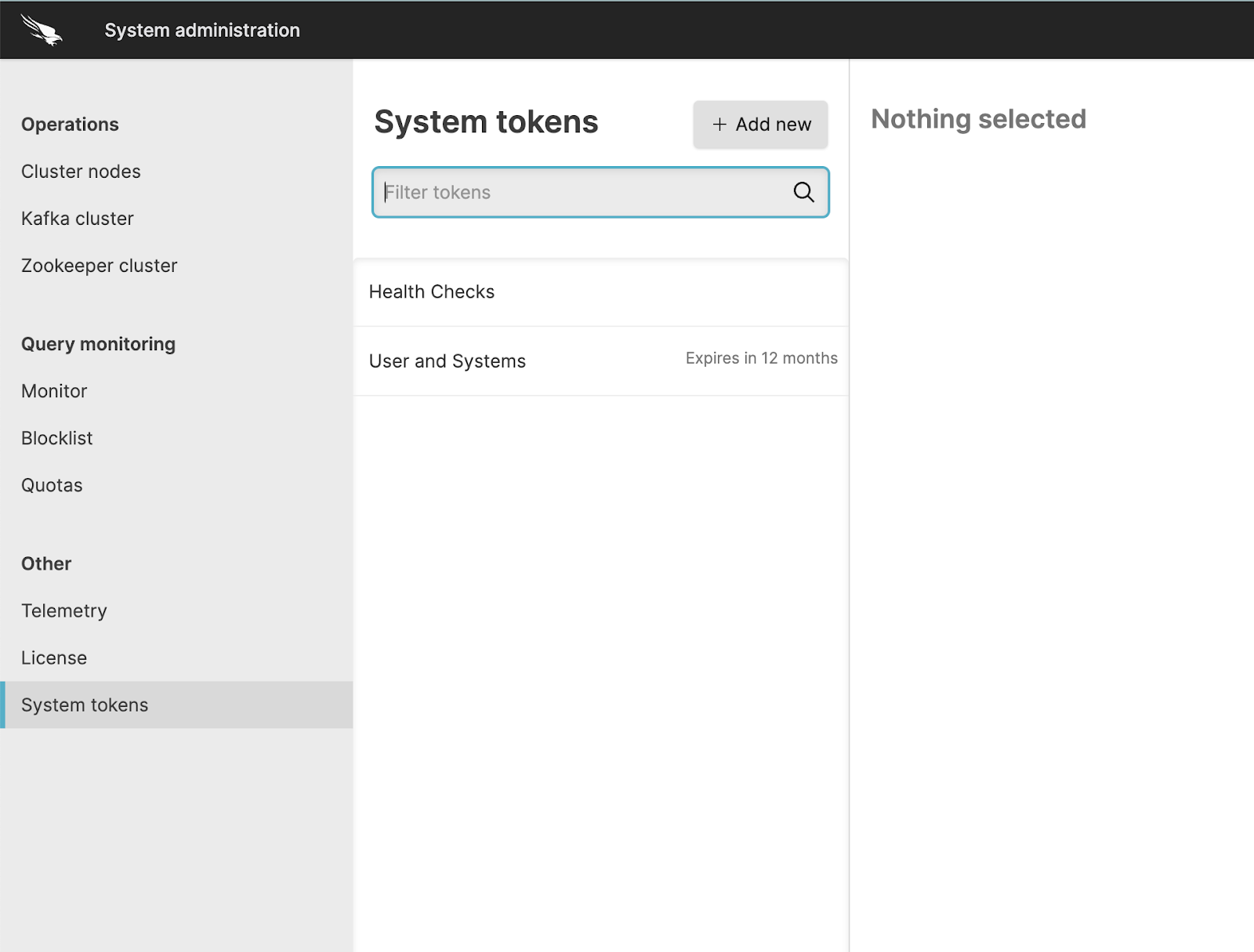
Task: Click the falcon logo in header
Action: (42, 31)
